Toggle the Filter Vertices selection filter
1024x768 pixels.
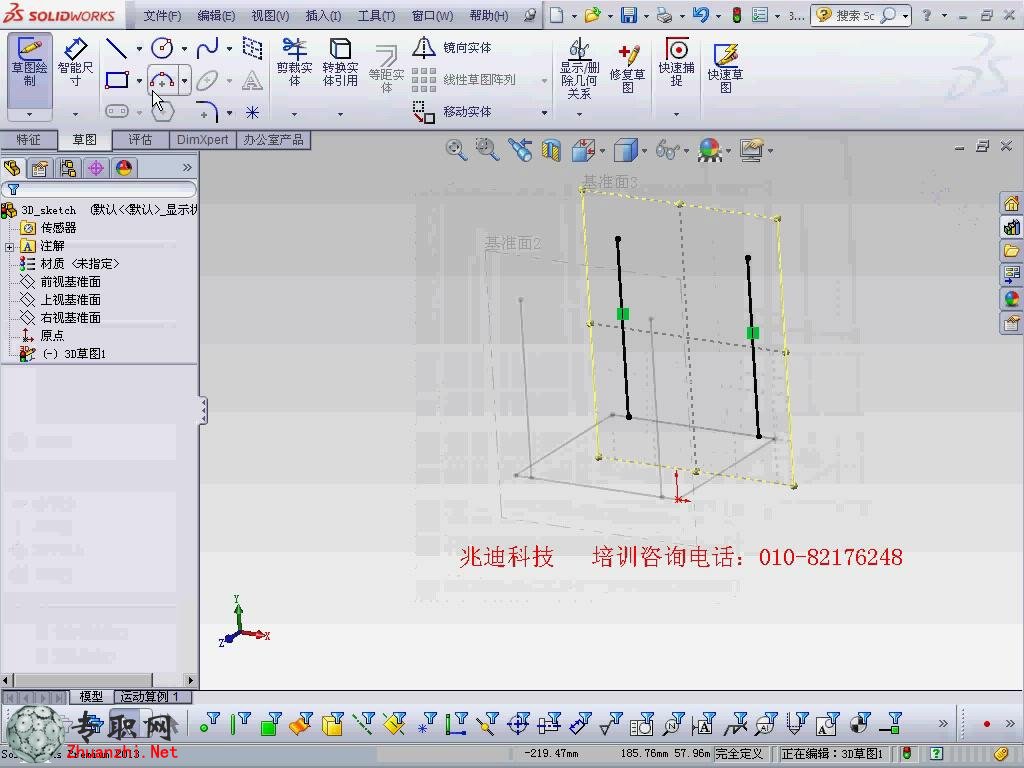[210, 724]
